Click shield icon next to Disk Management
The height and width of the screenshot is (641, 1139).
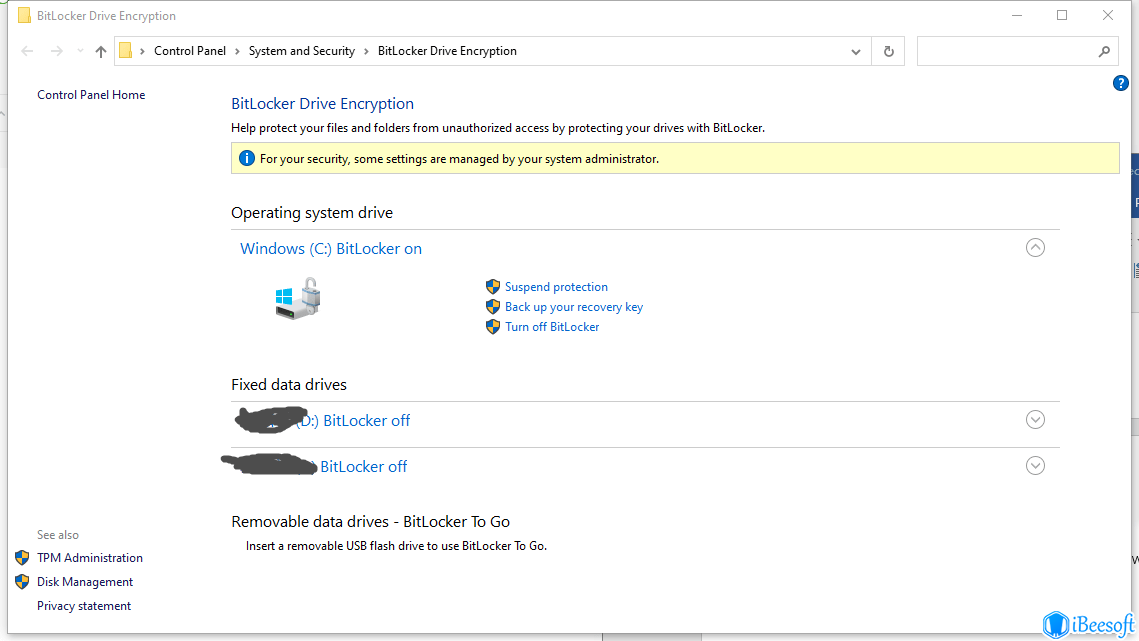22,581
